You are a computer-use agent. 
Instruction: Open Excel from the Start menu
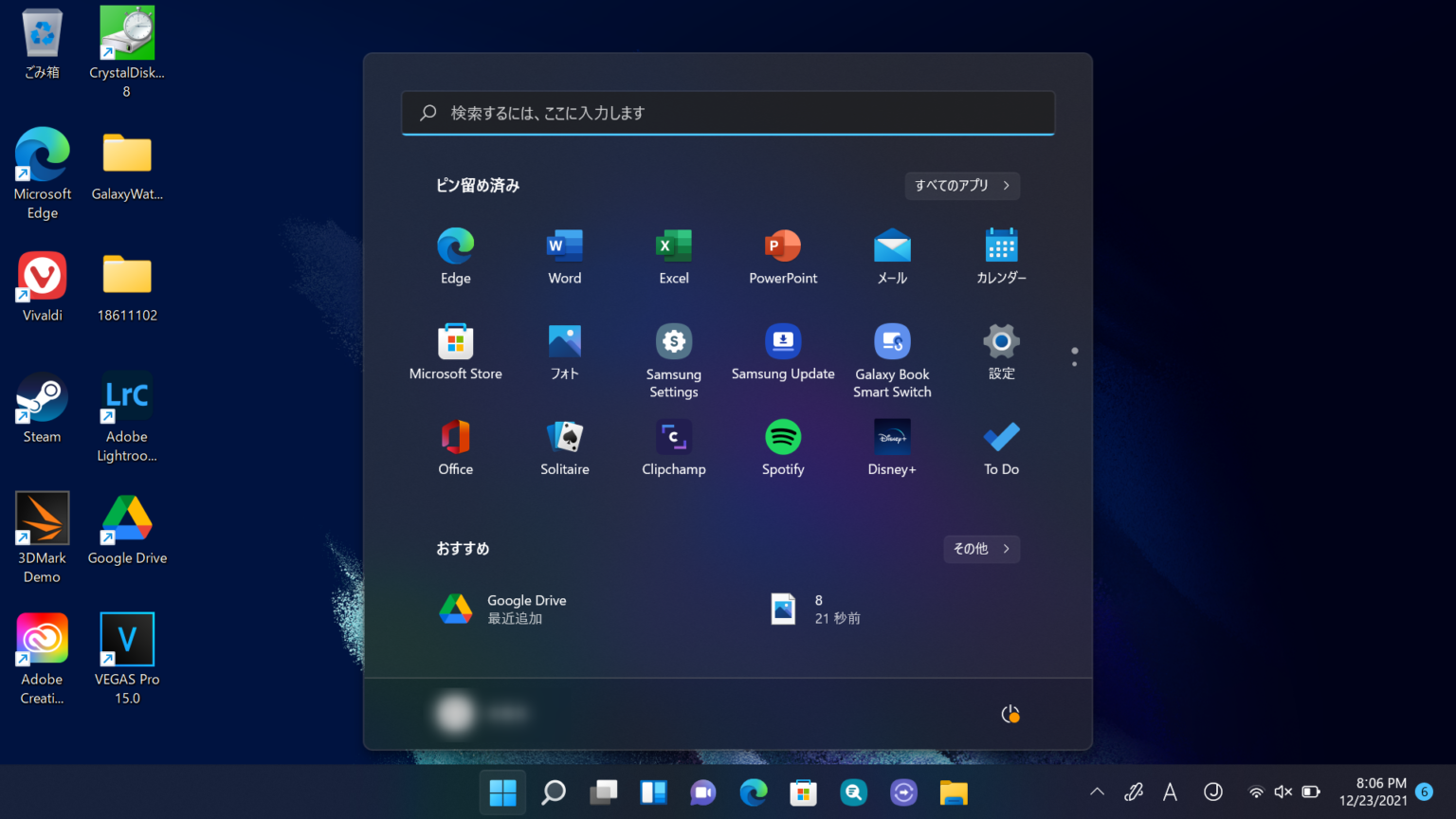pyautogui.click(x=673, y=256)
